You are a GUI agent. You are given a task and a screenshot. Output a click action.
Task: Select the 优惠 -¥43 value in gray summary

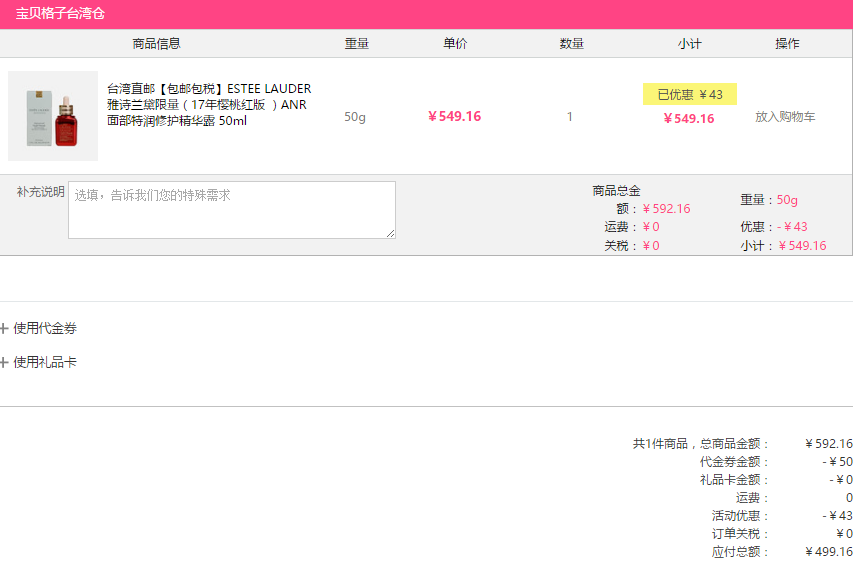point(792,227)
